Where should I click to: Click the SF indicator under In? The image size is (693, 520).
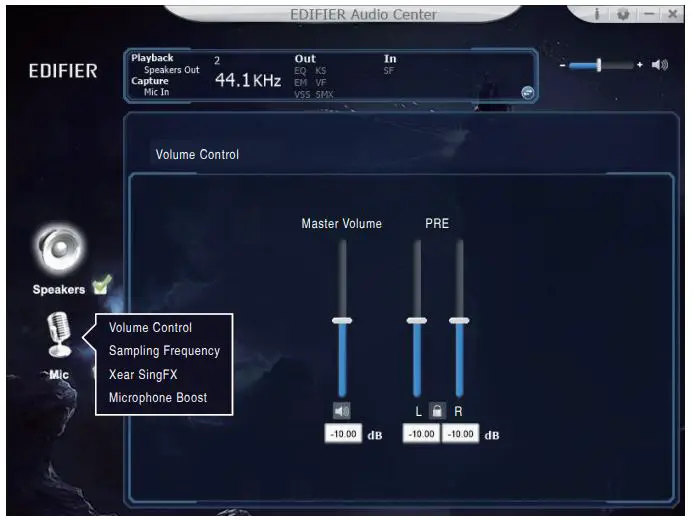click(388, 71)
